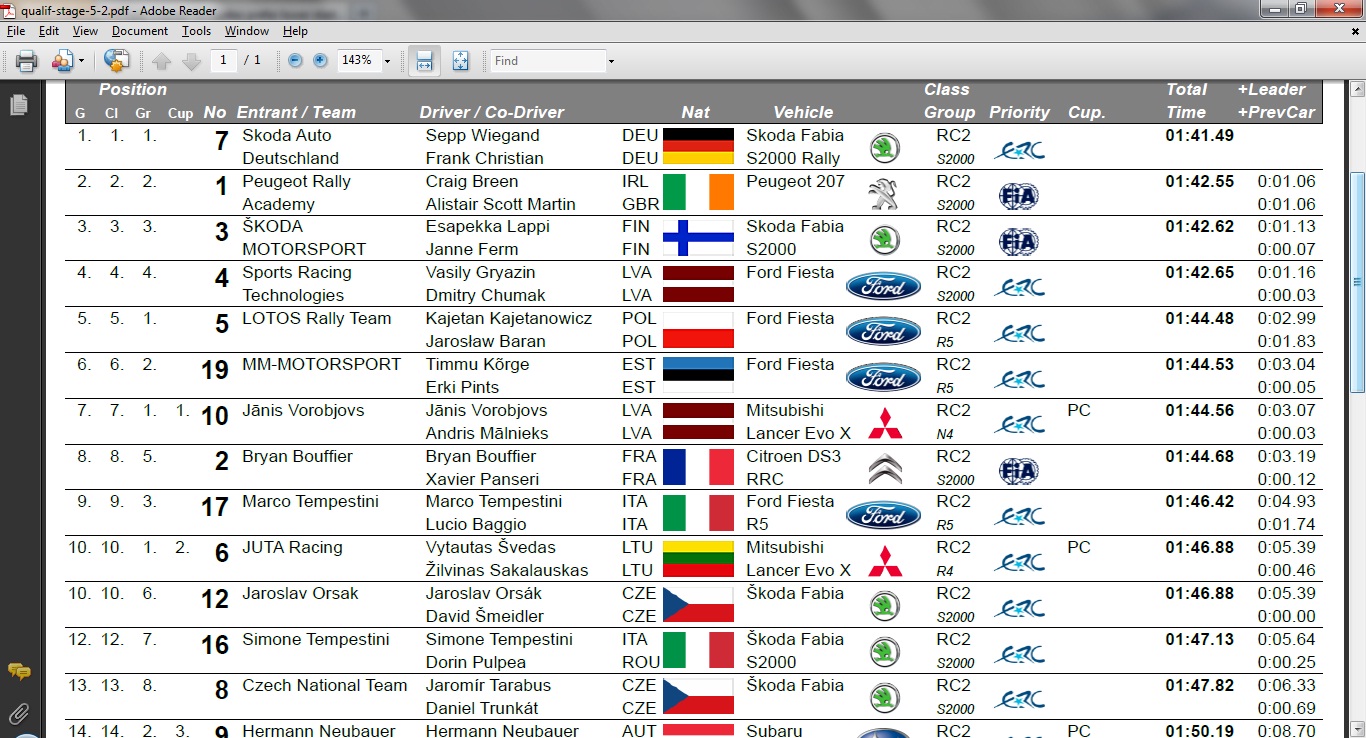Open the Document menu
The width and height of the screenshot is (1366, 738).
tap(140, 31)
